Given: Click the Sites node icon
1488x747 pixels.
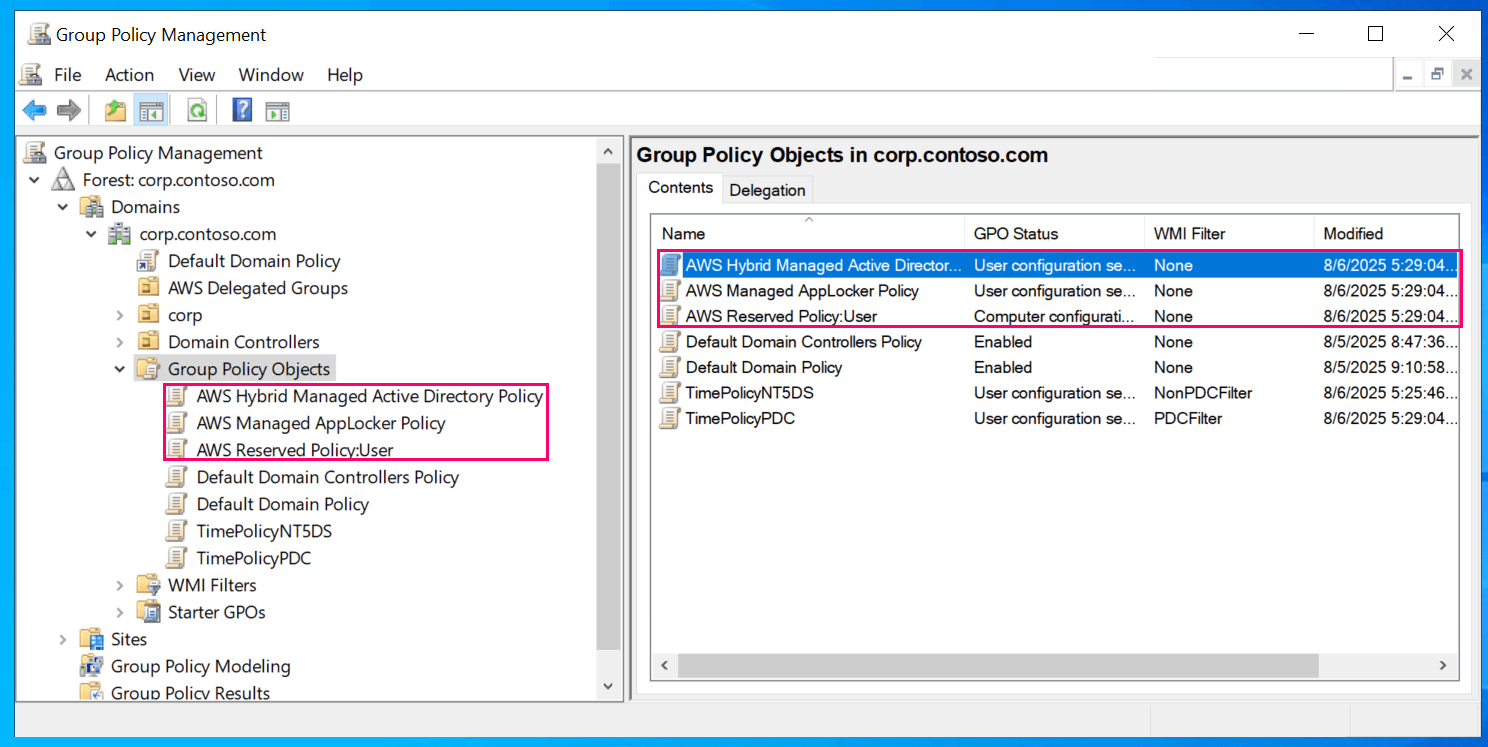Looking at the screenshot, I should coord(91,639).
